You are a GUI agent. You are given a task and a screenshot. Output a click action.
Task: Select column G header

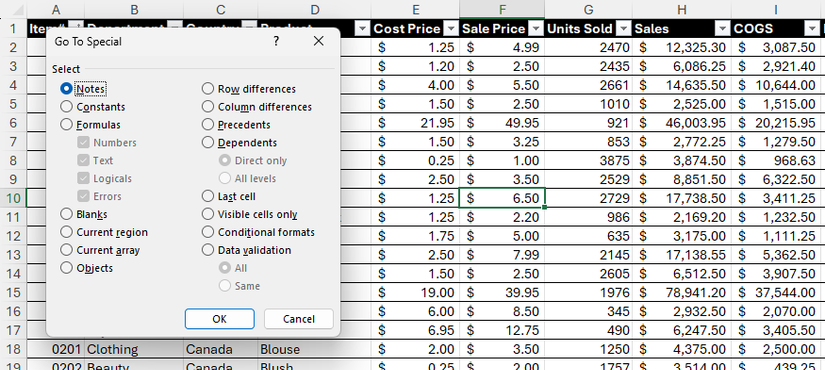(x=588, y=9)
